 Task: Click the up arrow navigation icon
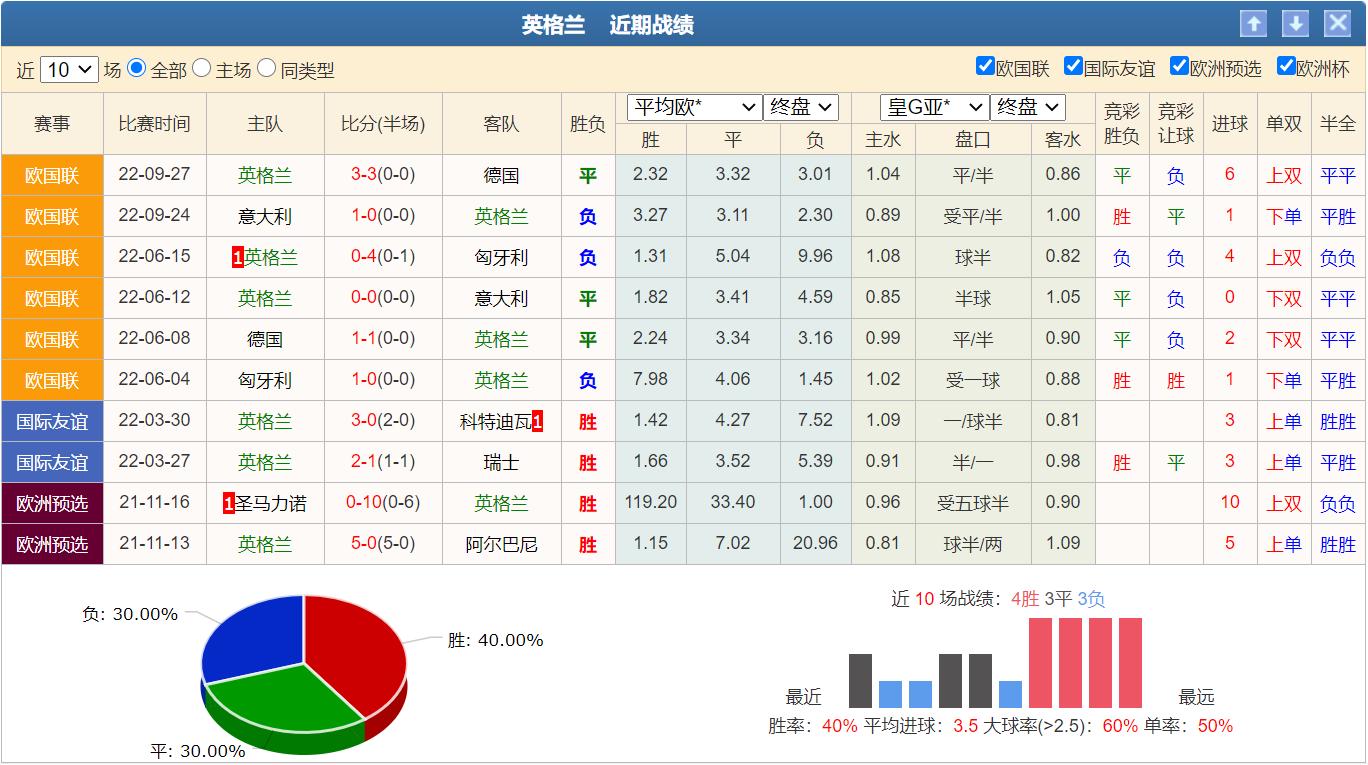click(1254, 22)
